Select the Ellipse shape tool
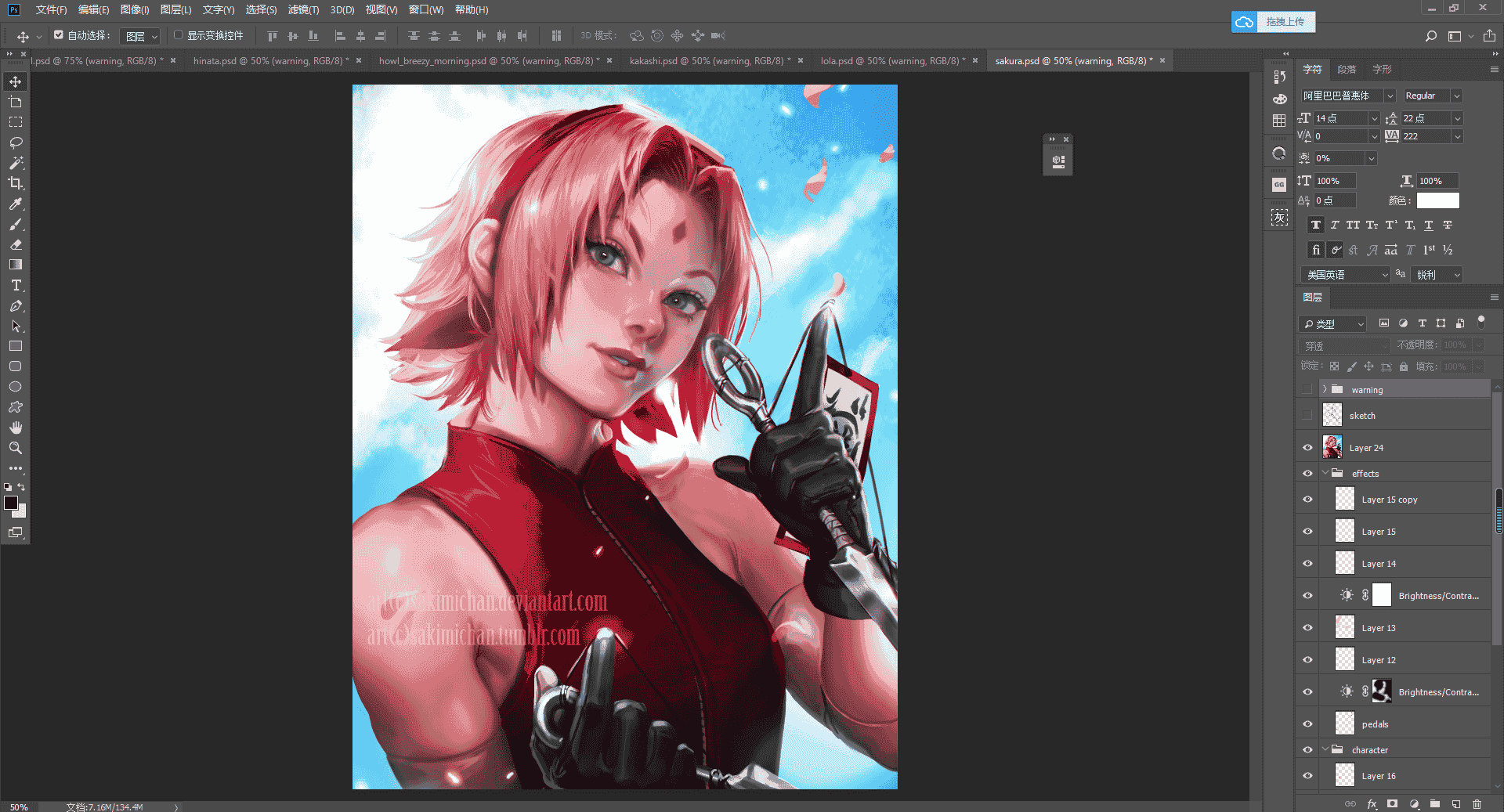 [x=16, y=387]
